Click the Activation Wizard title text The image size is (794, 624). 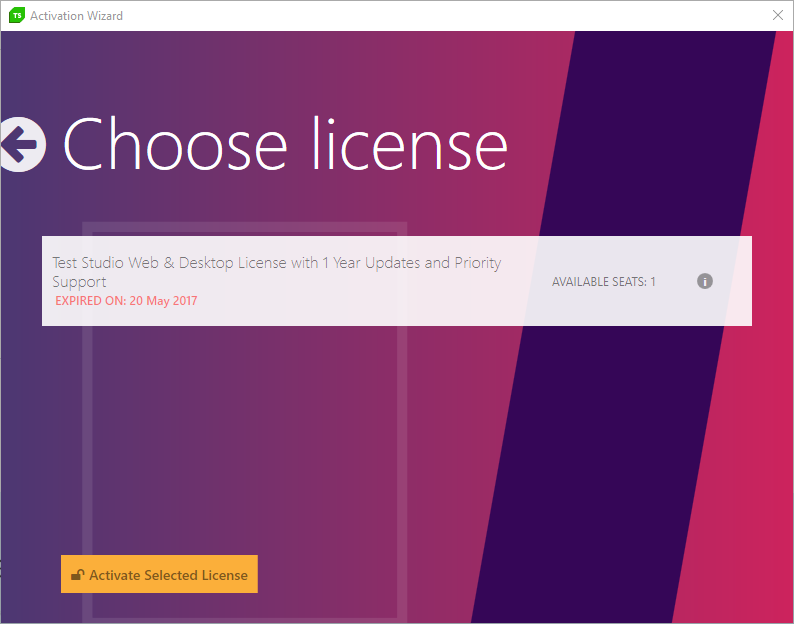77,16
